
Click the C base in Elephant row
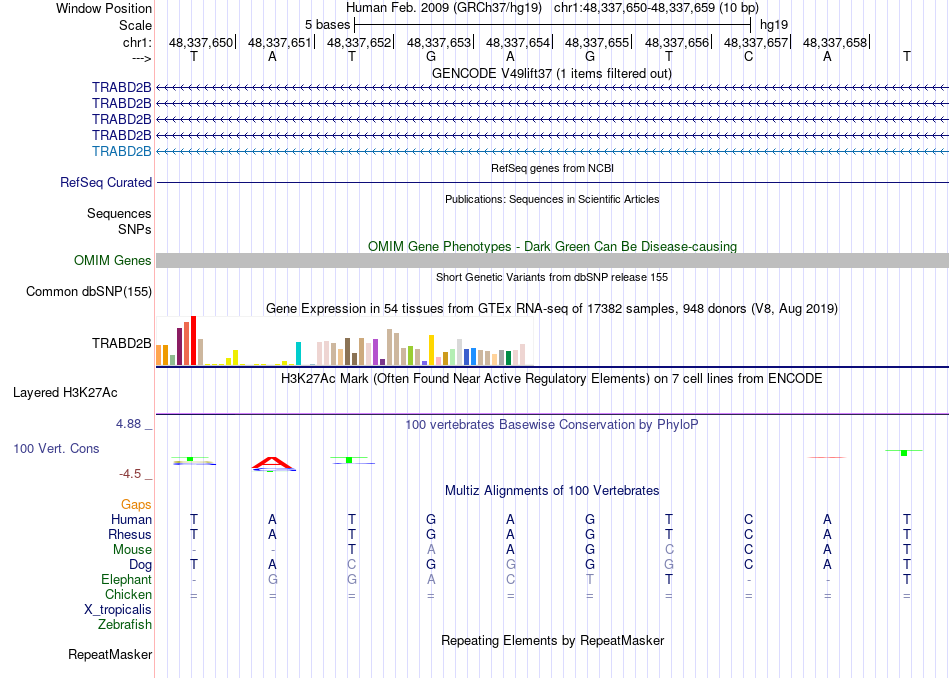tap(510, 580)
